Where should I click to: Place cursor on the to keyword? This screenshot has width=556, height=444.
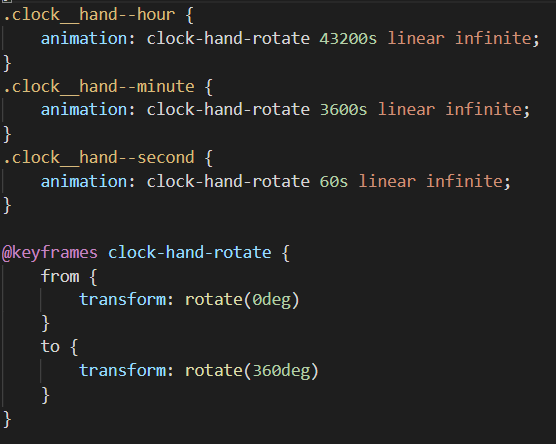50,346
